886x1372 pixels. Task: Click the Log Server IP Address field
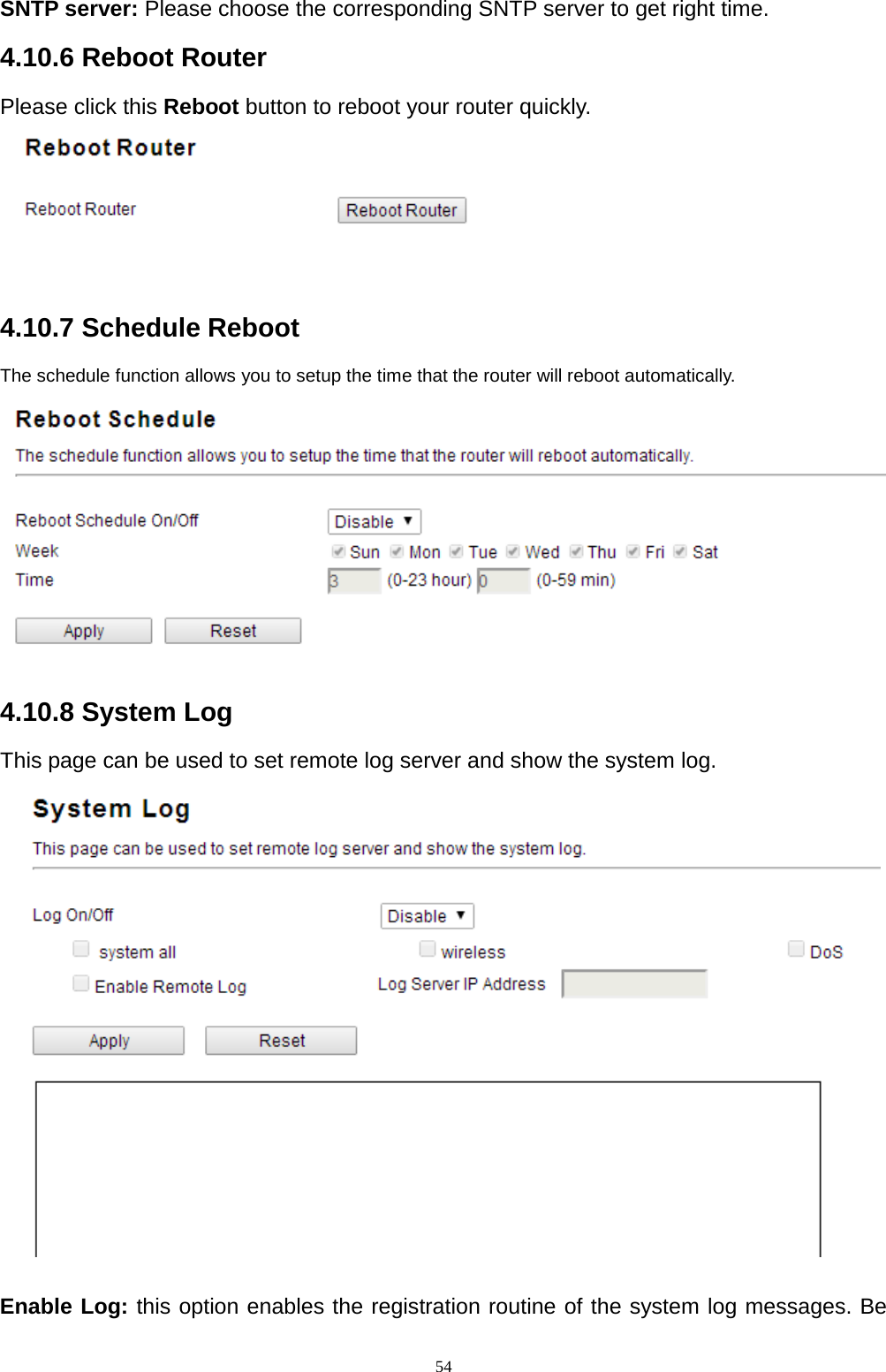click(635, 984)
